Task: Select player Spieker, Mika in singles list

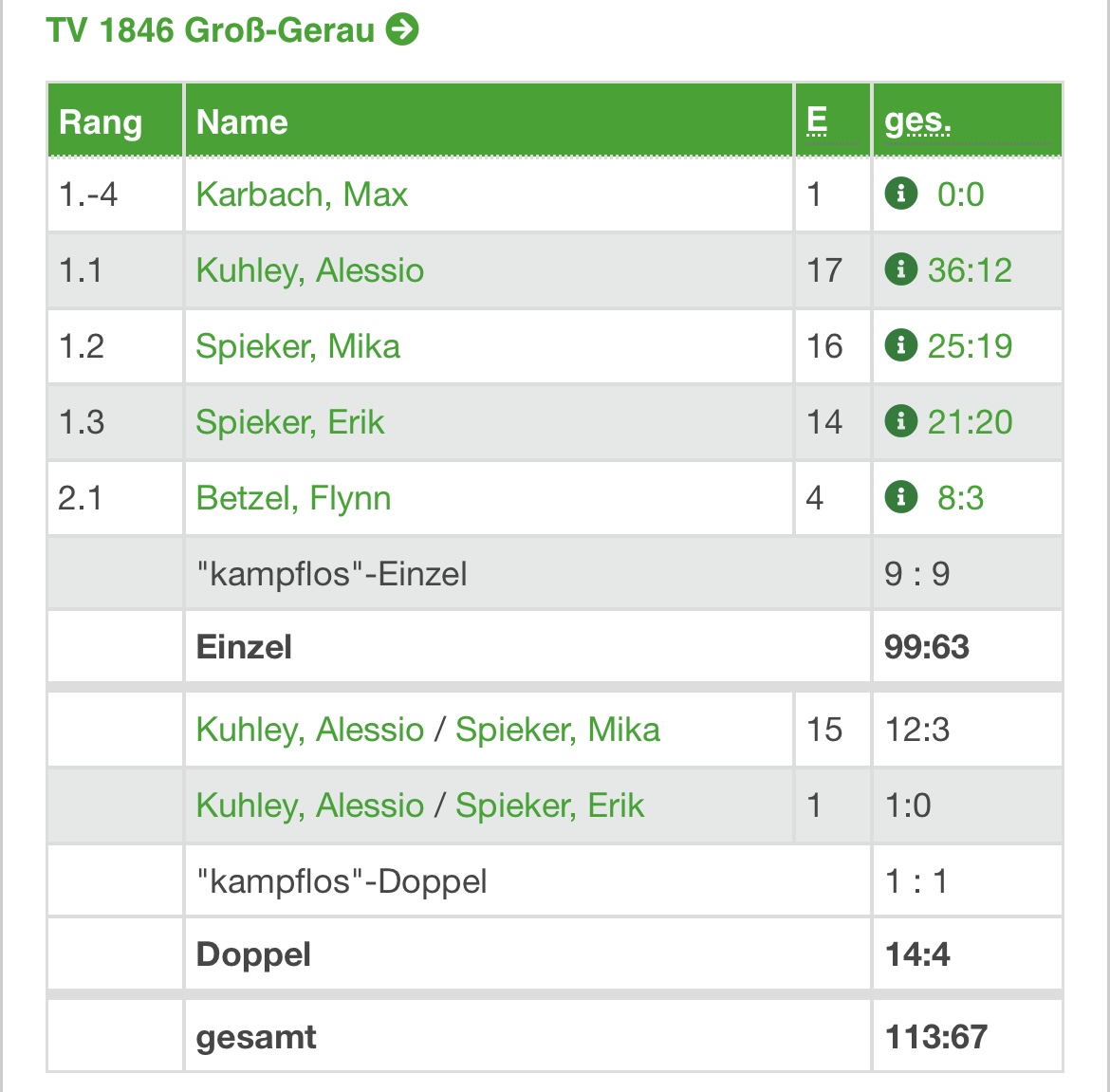Action: 298,346
